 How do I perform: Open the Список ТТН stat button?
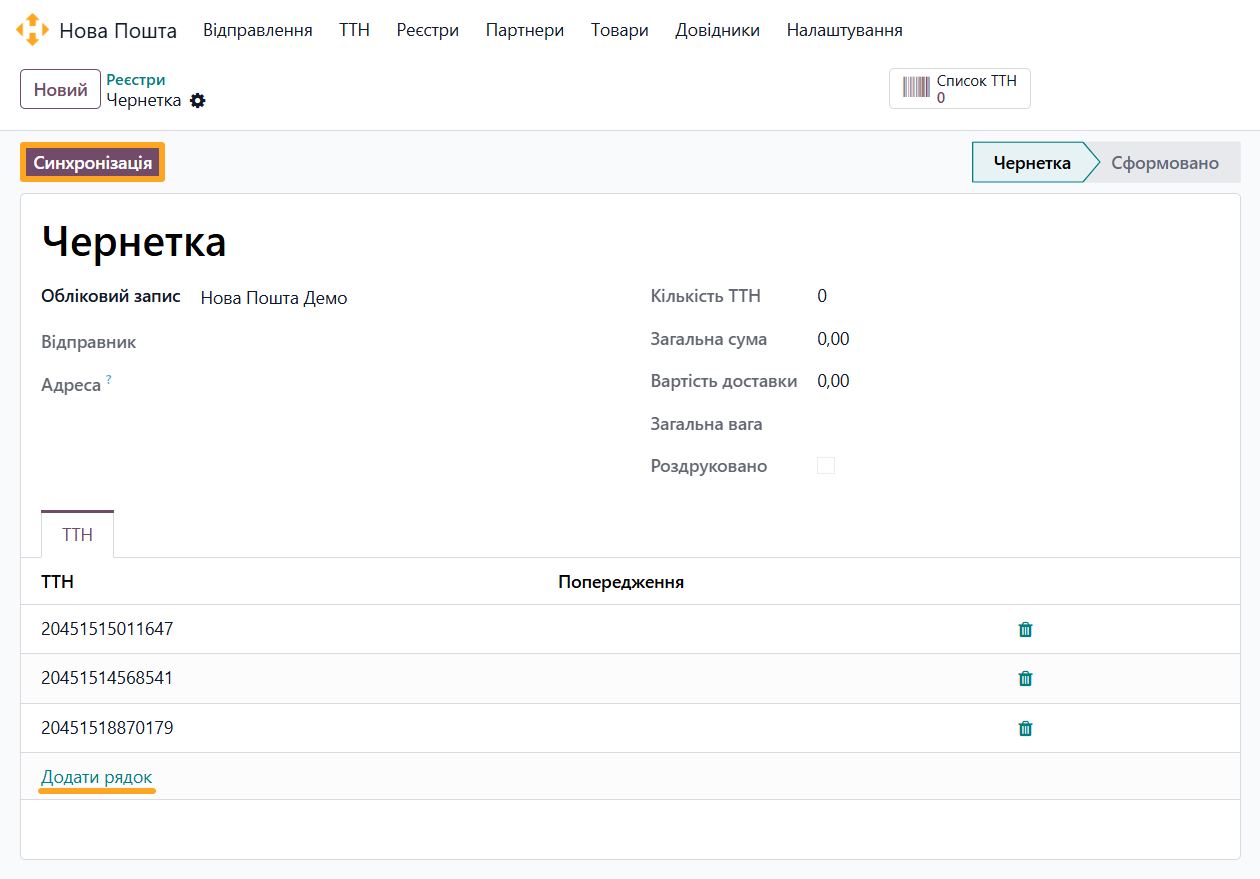point(960,88)
